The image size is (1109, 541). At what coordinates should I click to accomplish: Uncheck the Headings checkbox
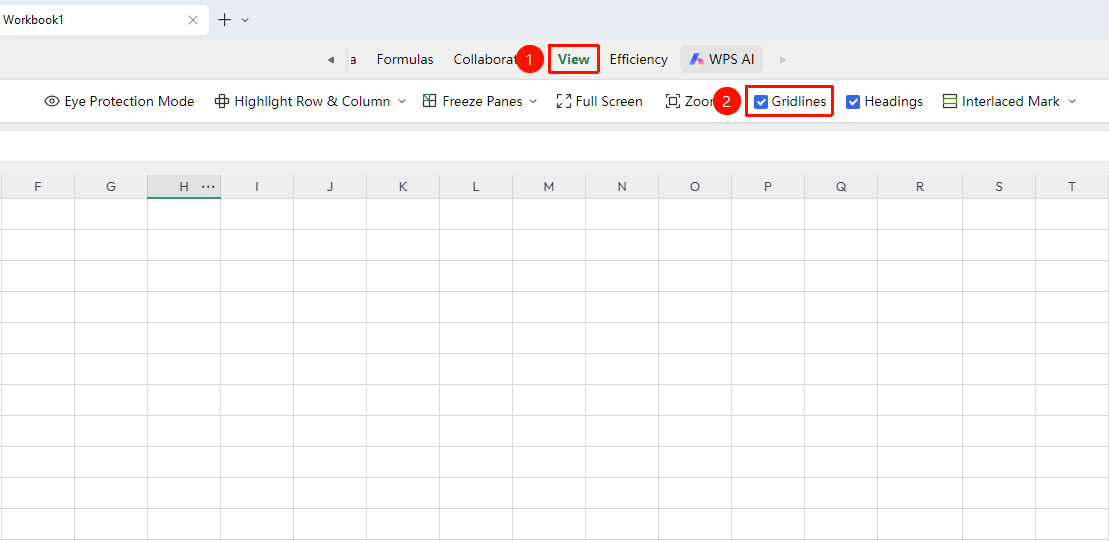[853, 102]
